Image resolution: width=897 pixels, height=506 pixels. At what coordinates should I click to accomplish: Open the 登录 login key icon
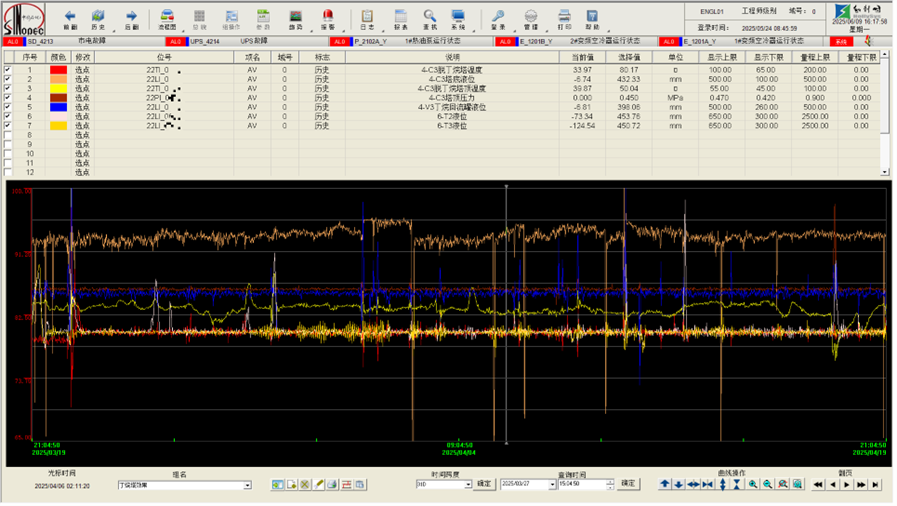pyautogui.click(x=499, y=18)
